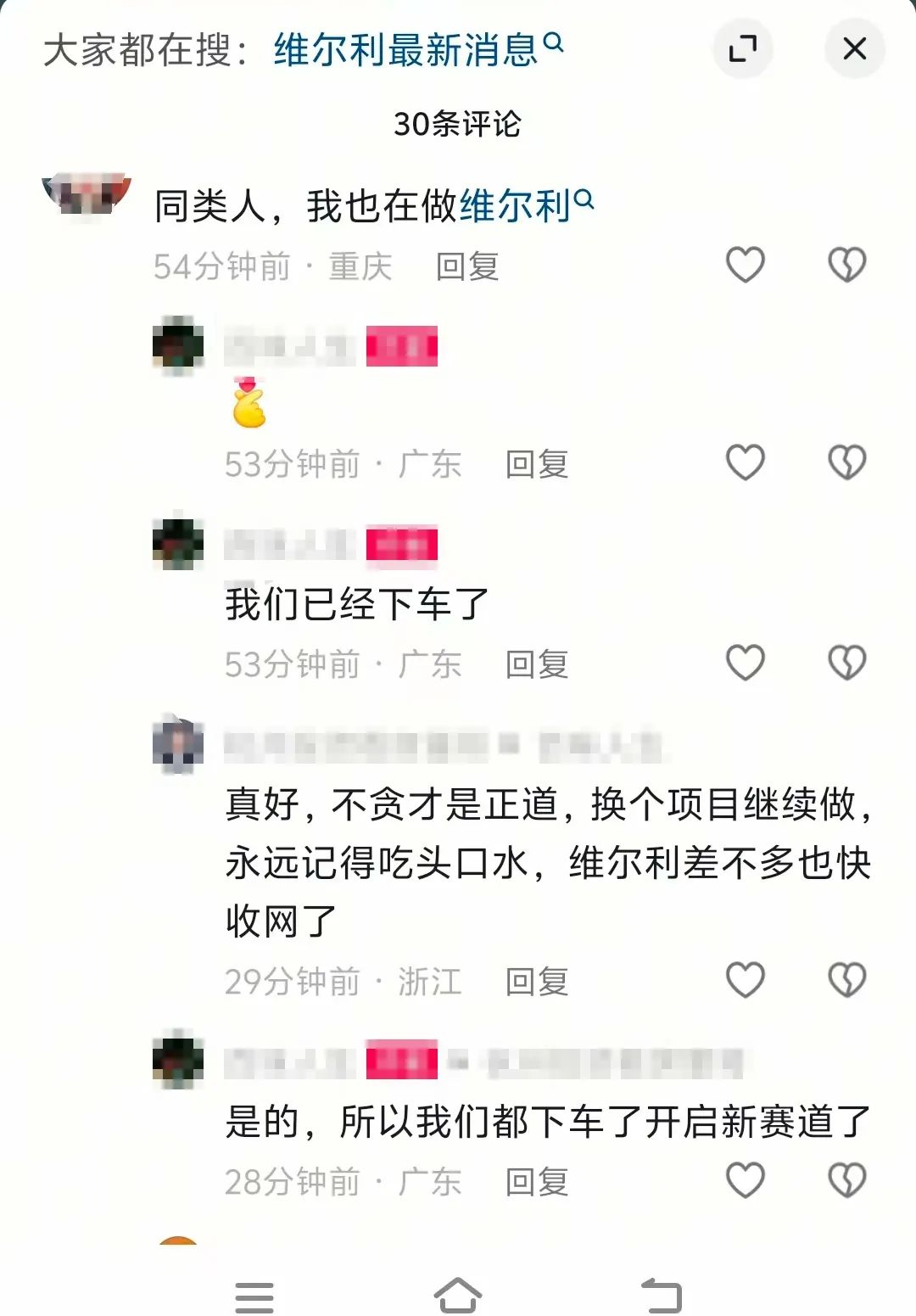
Task: Dislike the Chongqing comment from 54 minutes ago
Action: pyautogui.click(x=846, y=265)
